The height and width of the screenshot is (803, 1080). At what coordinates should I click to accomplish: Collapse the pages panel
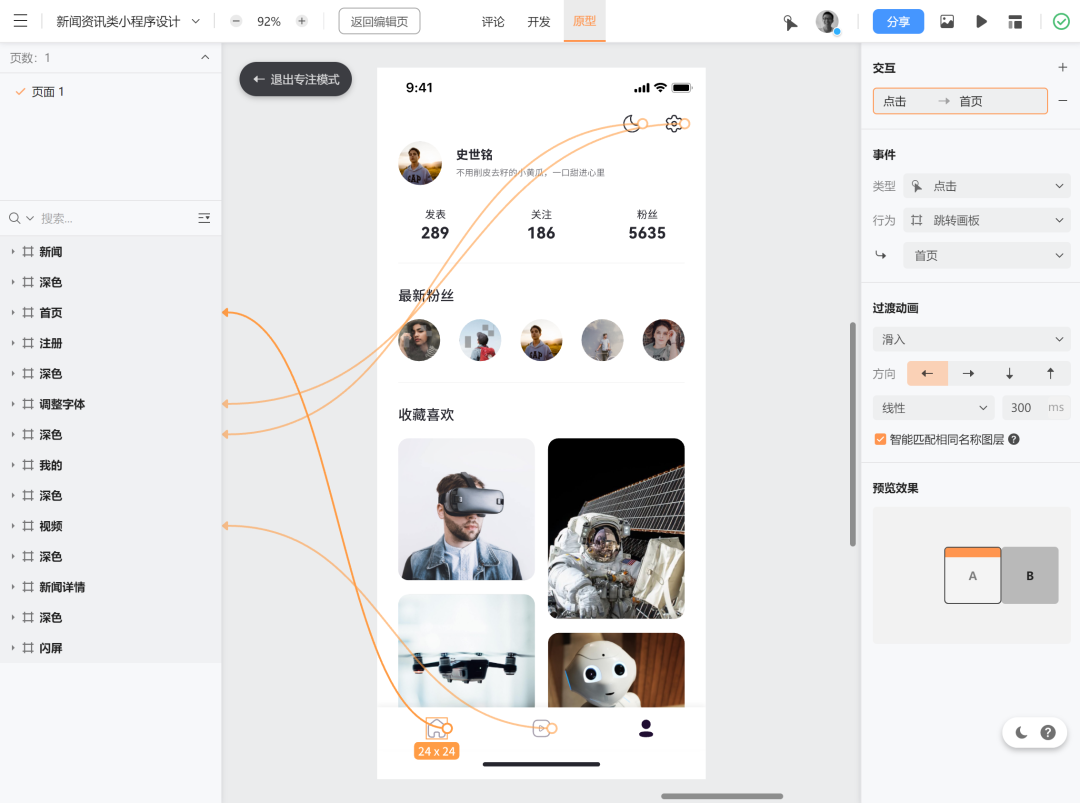pos(205,57)
